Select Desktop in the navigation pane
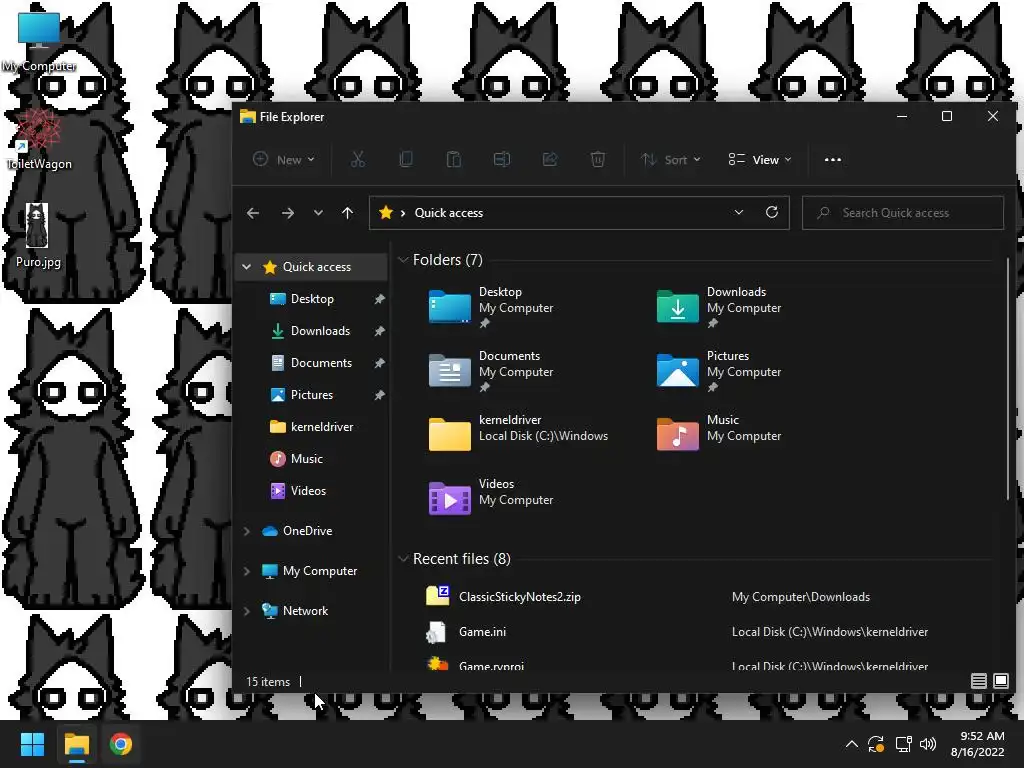 [312, 299]
